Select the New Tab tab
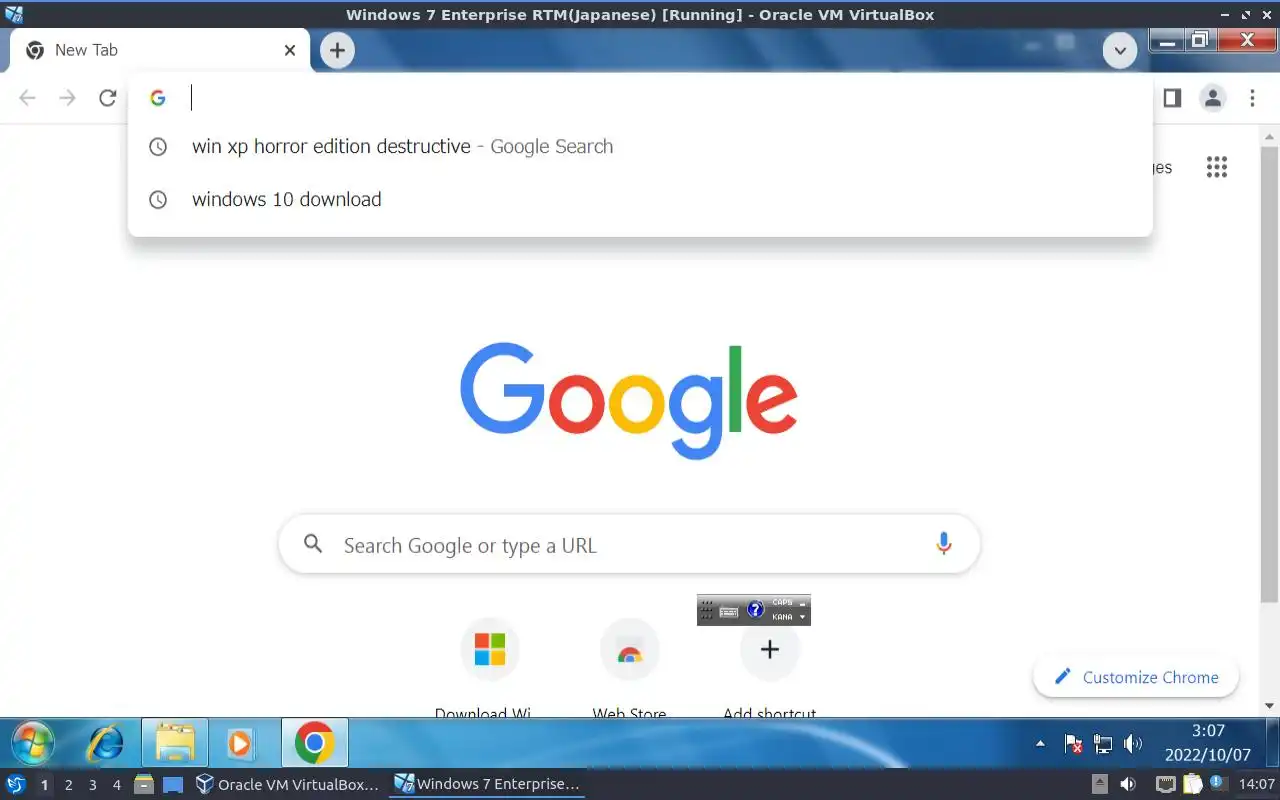The height and width of the screenshot is (800, 1280). (x=160, y=50)
